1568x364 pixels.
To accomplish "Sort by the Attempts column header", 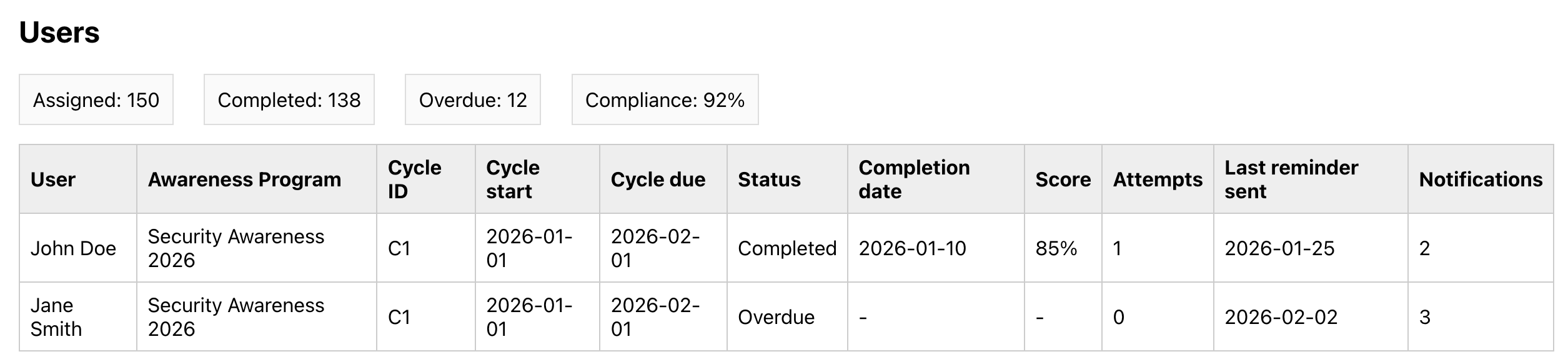I will pyautogui.click(x=1158, y=179).
